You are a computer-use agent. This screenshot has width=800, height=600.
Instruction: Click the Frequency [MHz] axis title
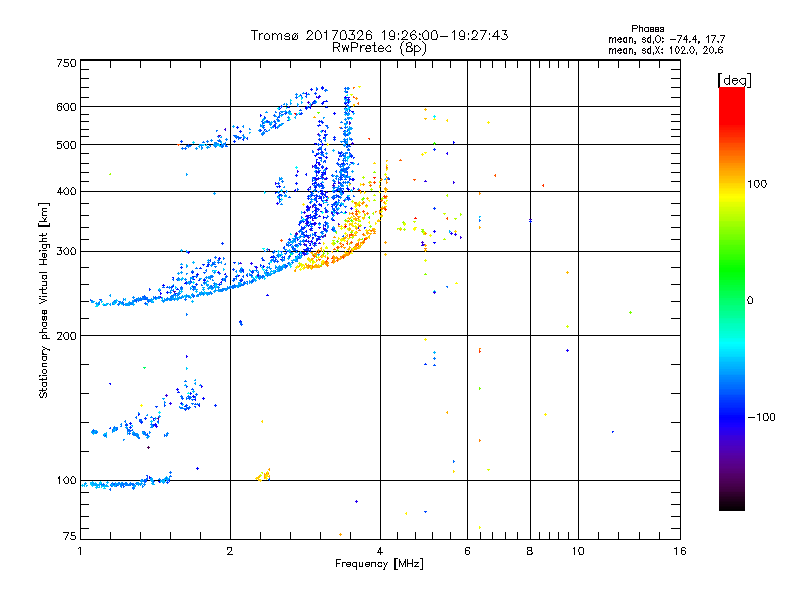[379, 564]
